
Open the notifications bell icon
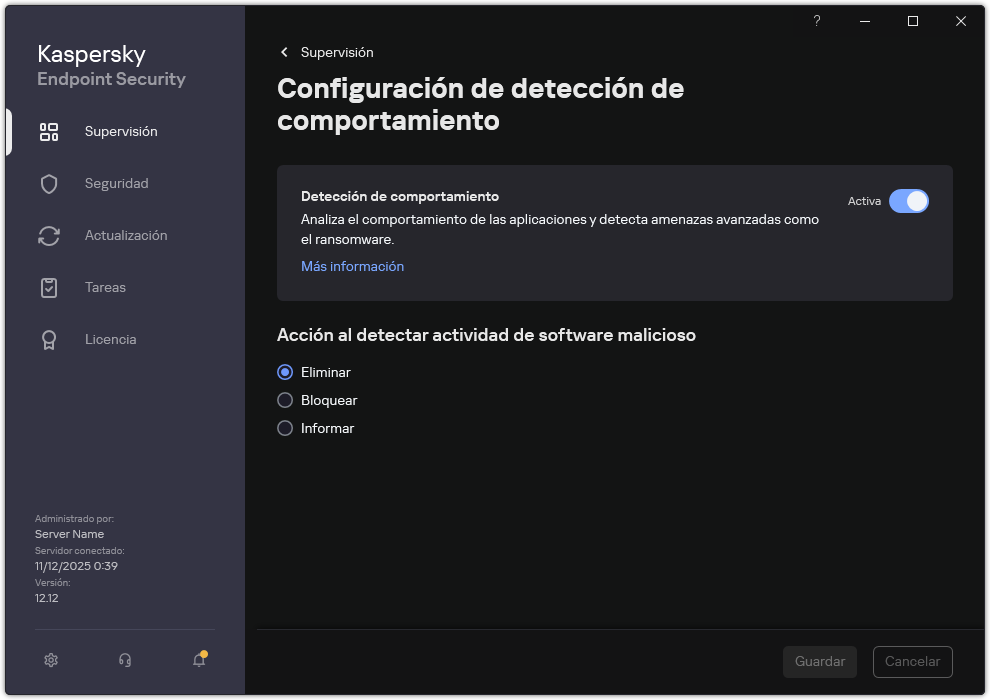click(x=197, y=660)
